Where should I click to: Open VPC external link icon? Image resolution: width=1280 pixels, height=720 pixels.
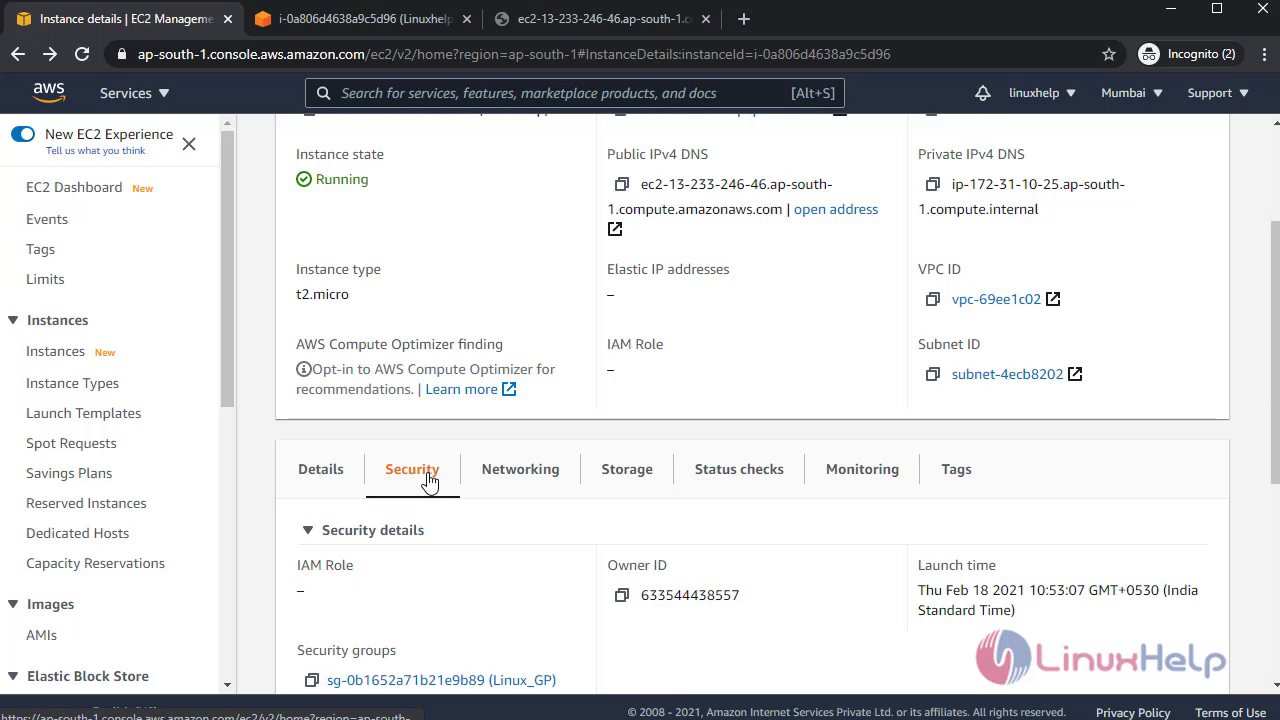pos(1053,299)
